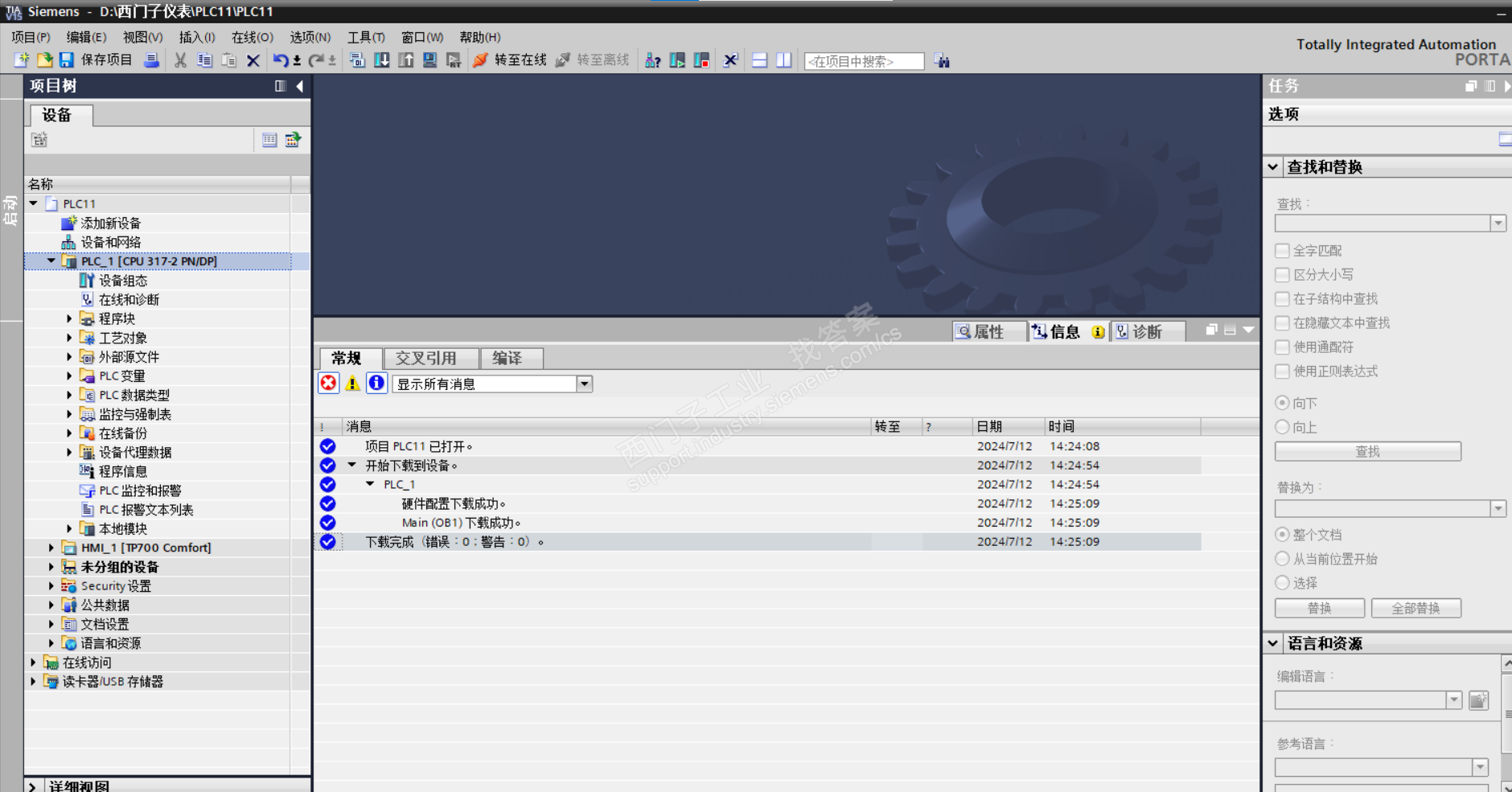This screenshot has height=792, width=1512.
Task: Open the 显示所有消息 filter dropdown
Action: [x=585, y=384]
